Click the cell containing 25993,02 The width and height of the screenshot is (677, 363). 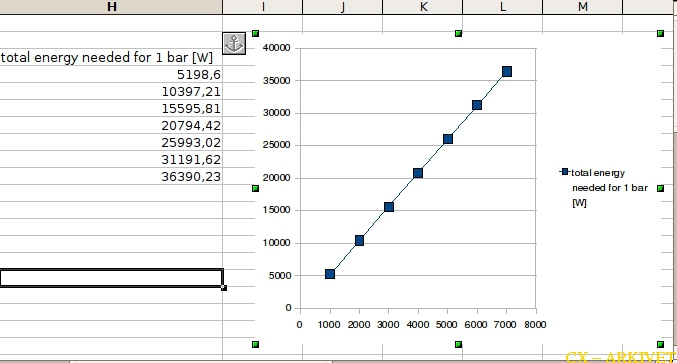tap(111, 142)
